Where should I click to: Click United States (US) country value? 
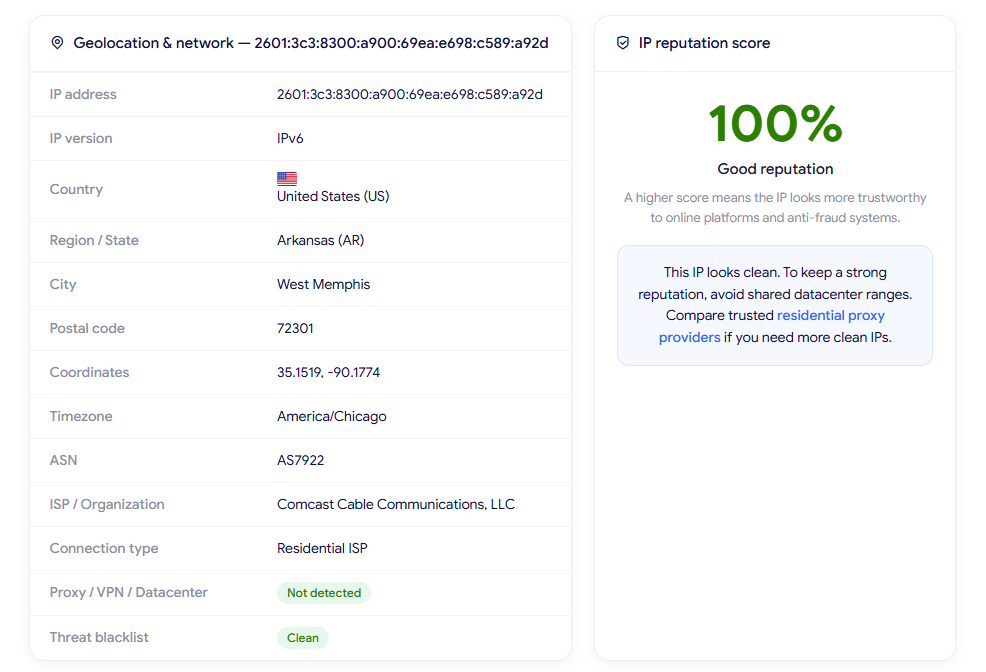pos(333,196)
